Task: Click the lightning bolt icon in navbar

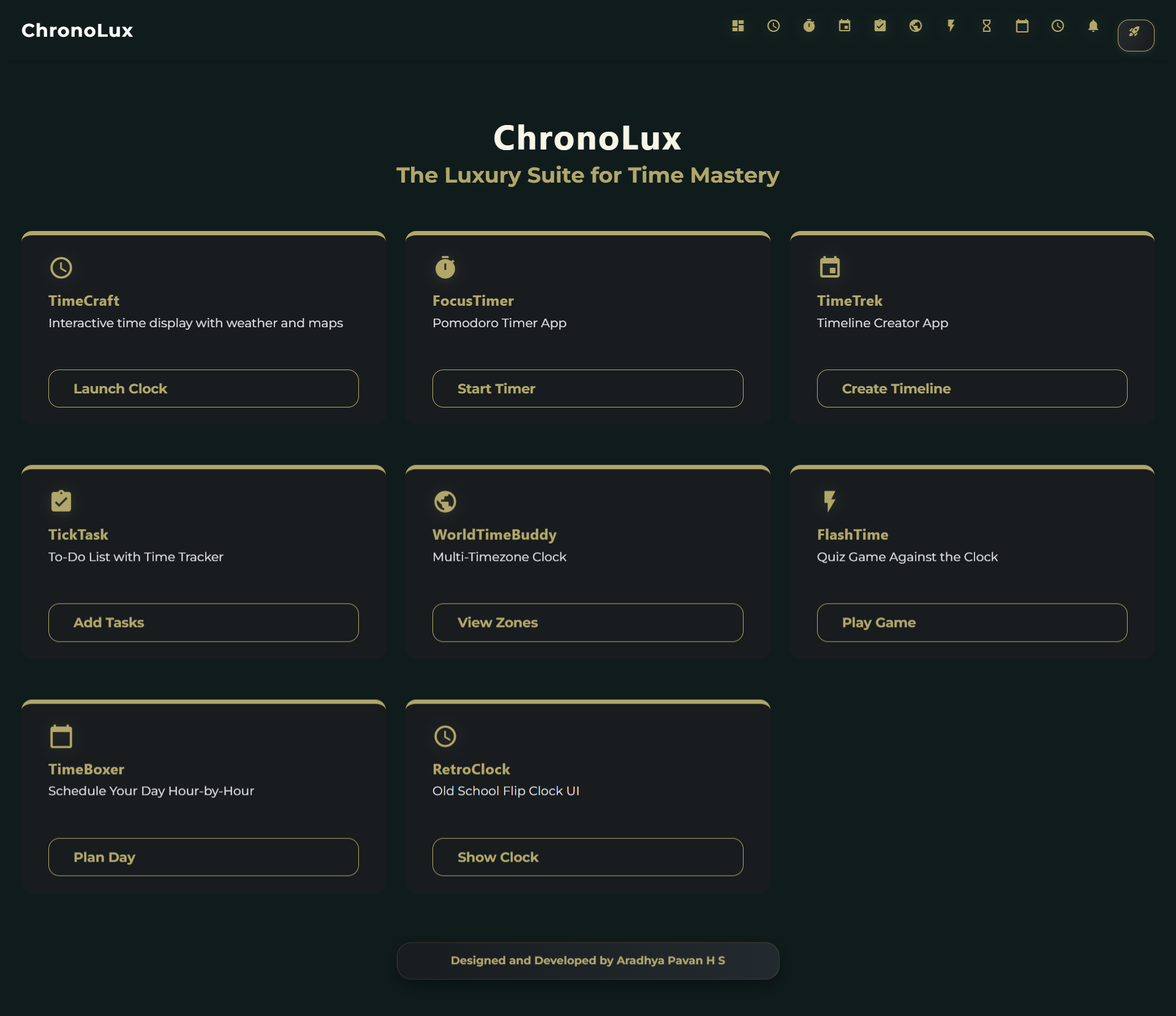Action: point(951,26)
